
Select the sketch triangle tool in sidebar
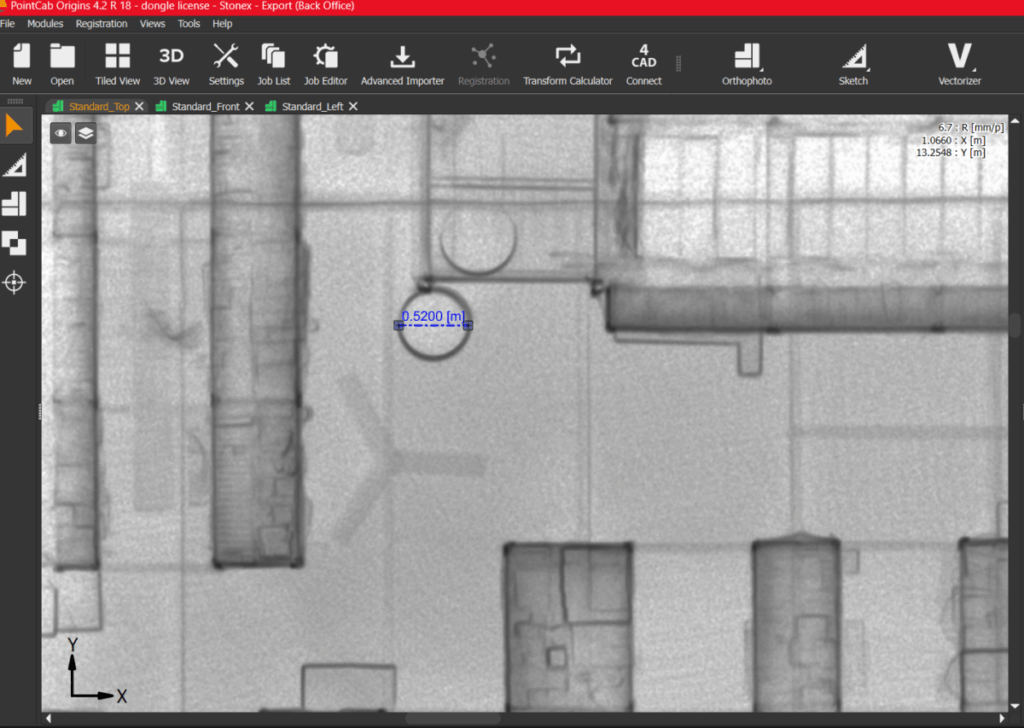point(15,165)
